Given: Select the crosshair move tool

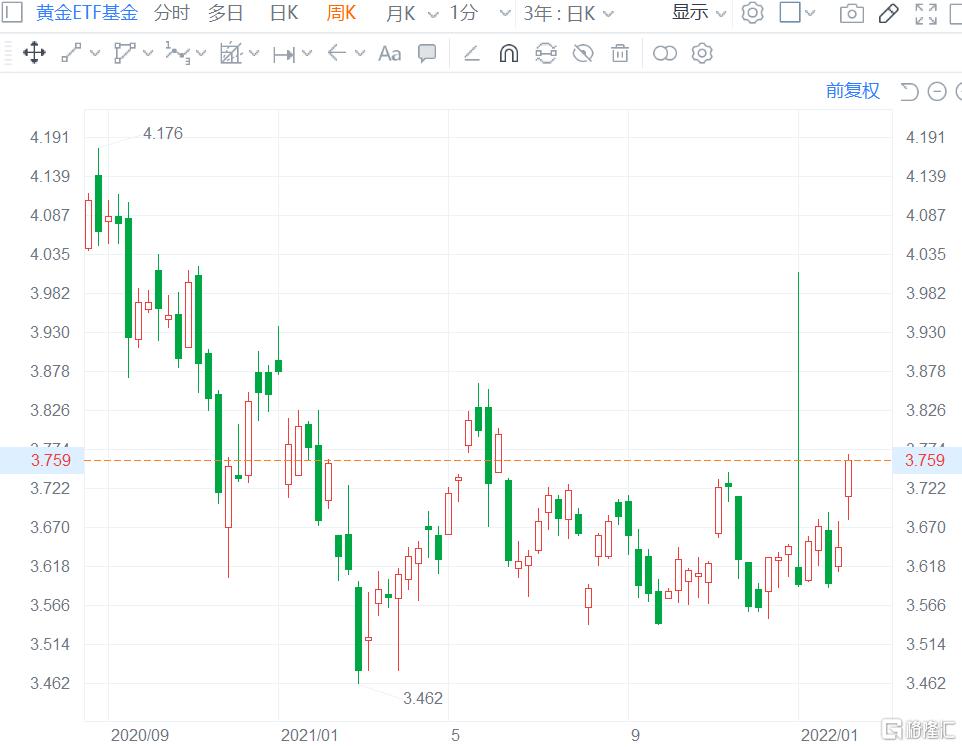Looking at the screenshot, I should tap(34, 53).
